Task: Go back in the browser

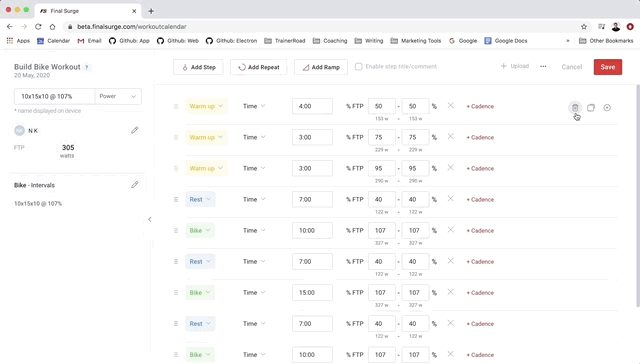Action: click(x=10, y=27)
